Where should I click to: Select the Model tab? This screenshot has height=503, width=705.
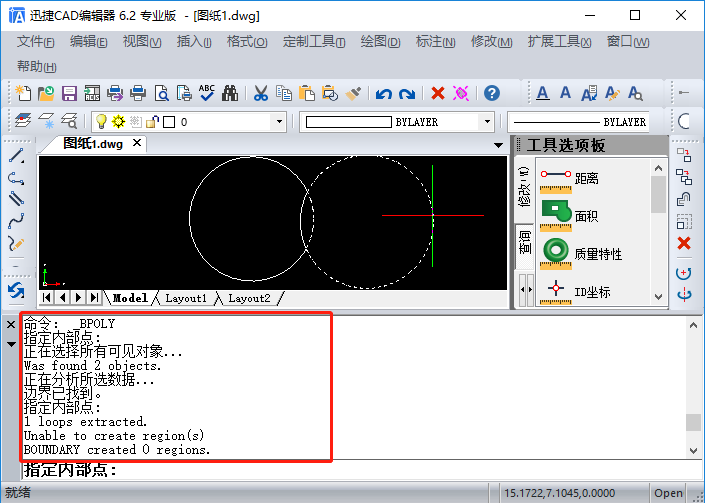point(130,298)
